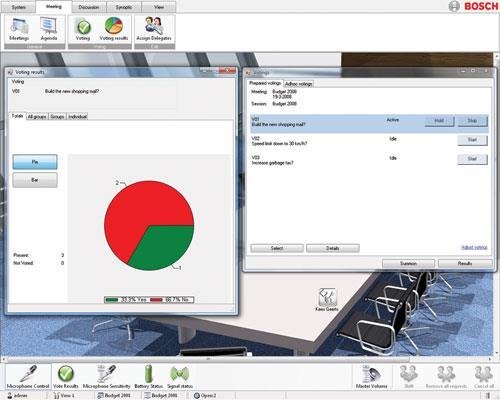Click the Select button in Votings window
The image size is (500, 400).
(277, 248)
